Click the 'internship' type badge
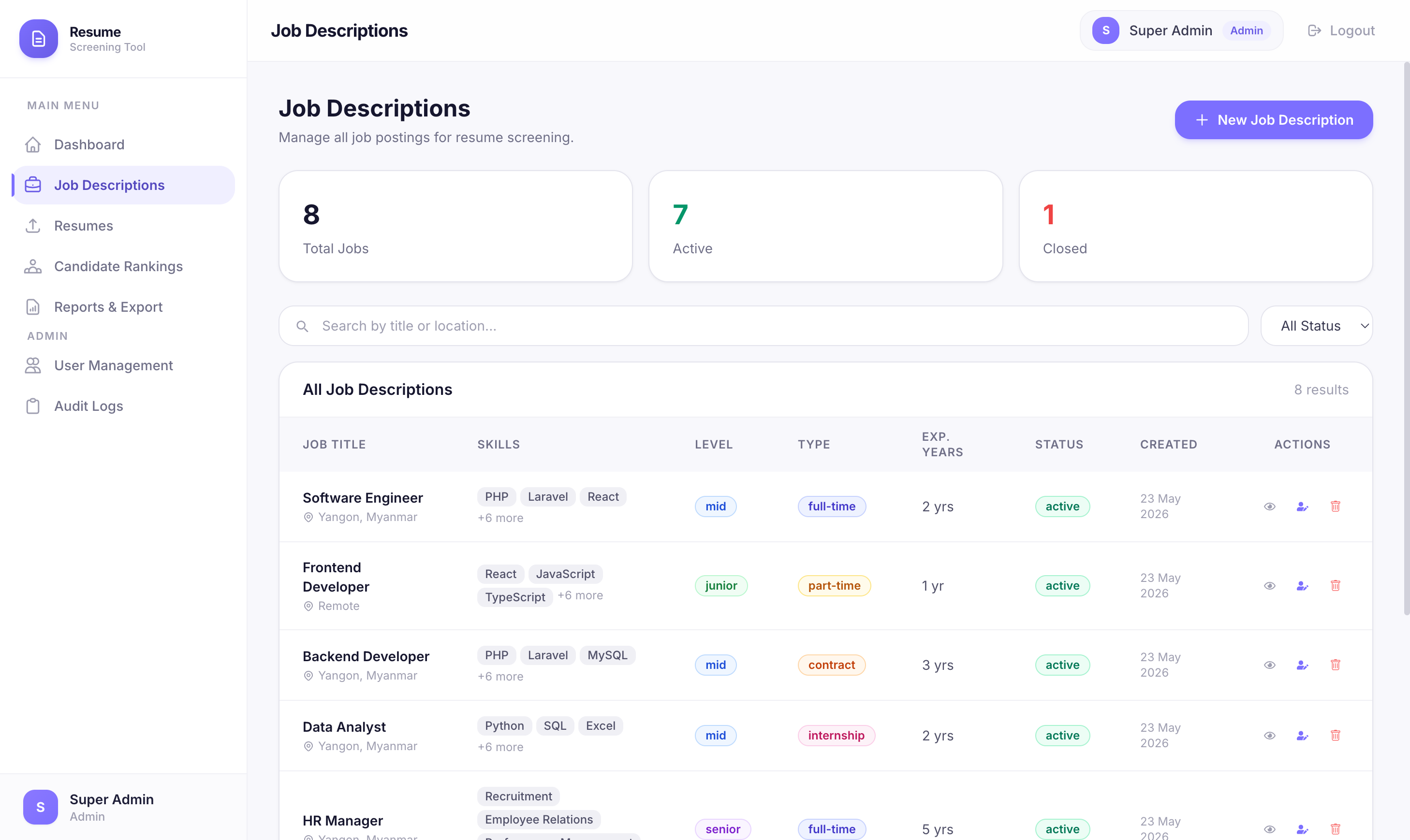The height and width of the screenshot is (840, 1410). [x=836, y=735]
